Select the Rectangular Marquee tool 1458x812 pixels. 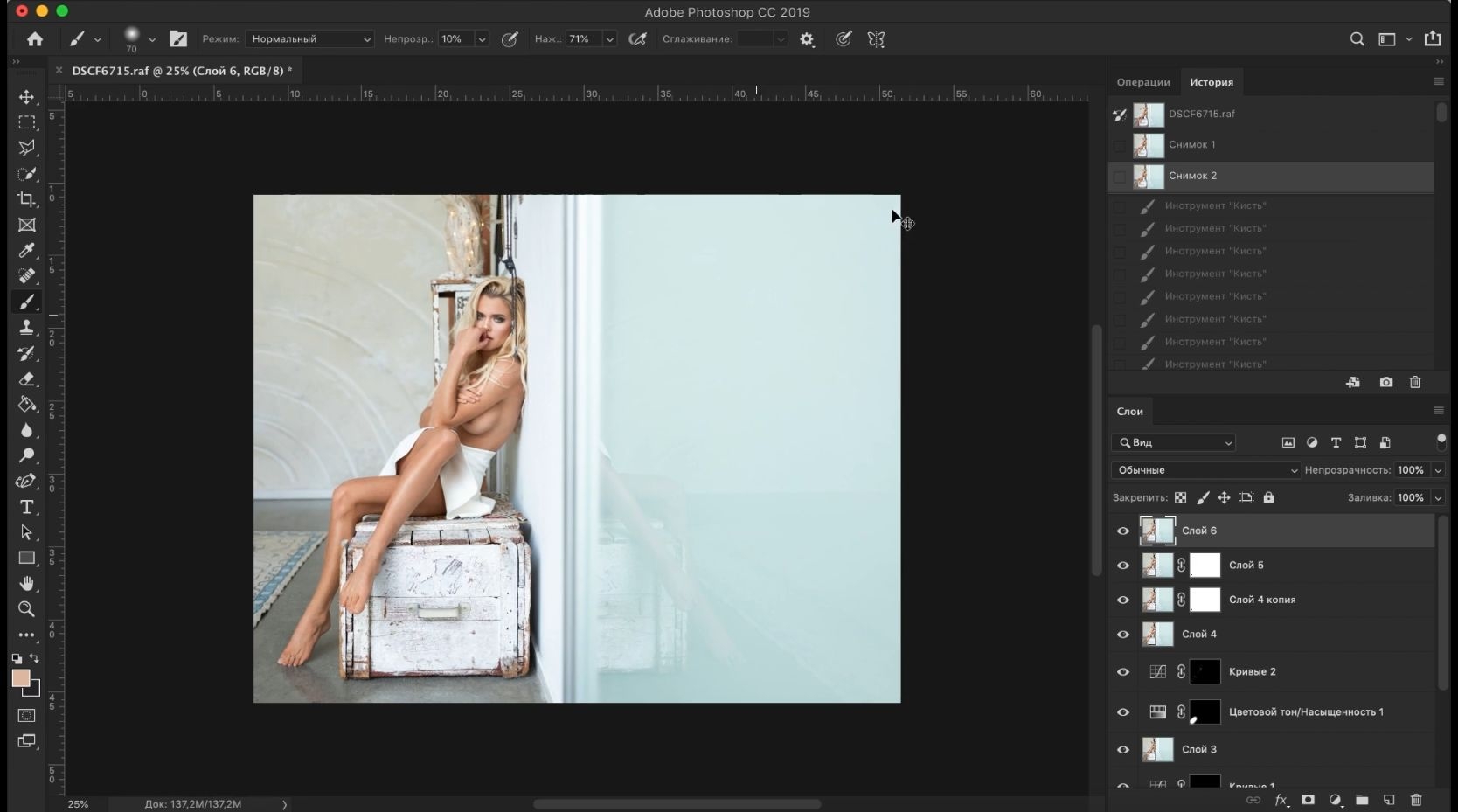coord(26,122)
